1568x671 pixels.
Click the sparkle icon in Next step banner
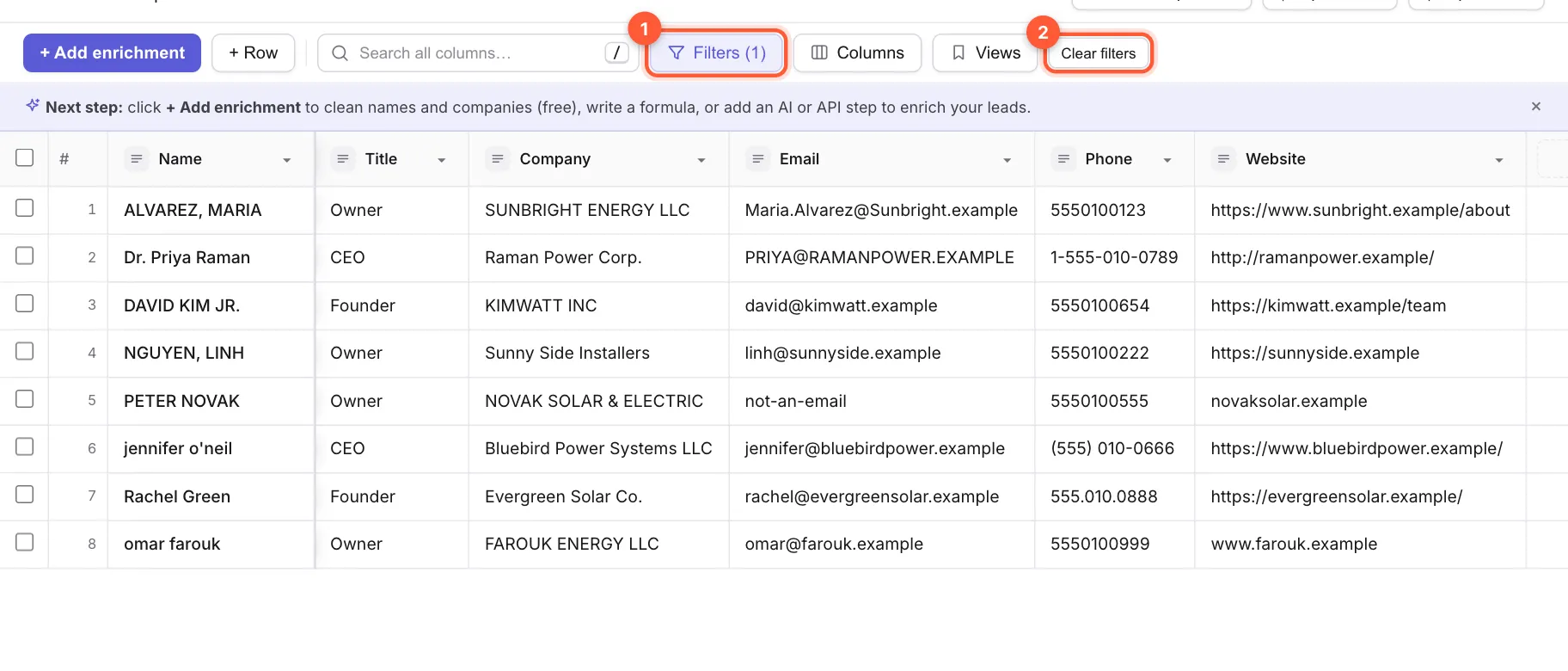[33, 106]
